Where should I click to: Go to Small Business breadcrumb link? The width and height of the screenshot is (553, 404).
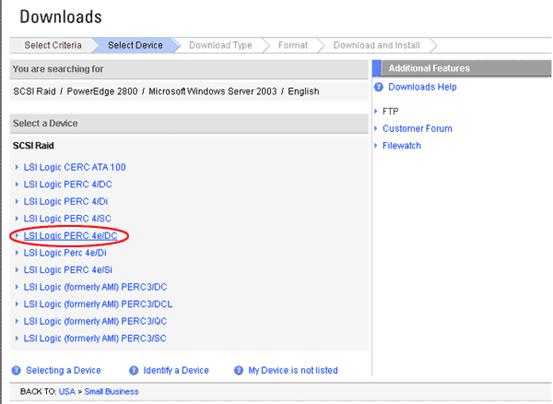(x=111, y=392)
